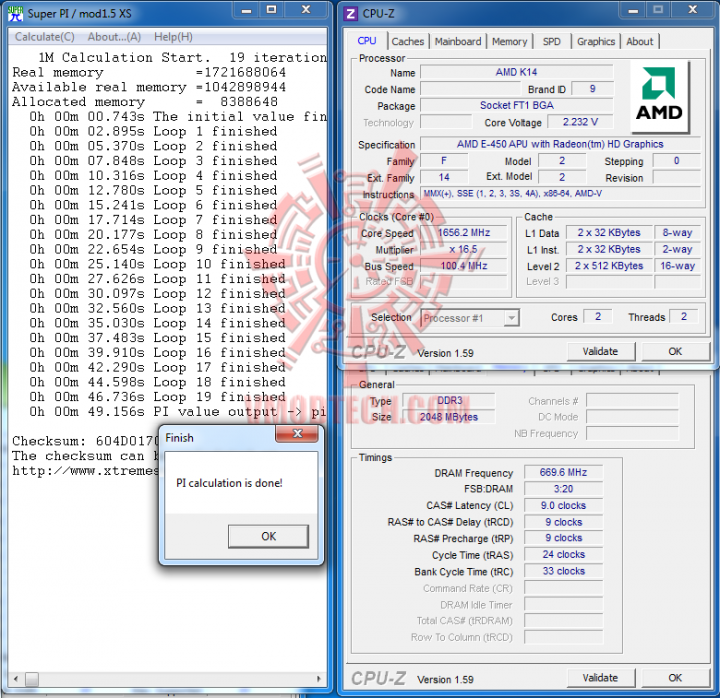Click the 'Loop 1 finished' line
Viewport: 720px width, 698px height.
[x=153, y=131]
